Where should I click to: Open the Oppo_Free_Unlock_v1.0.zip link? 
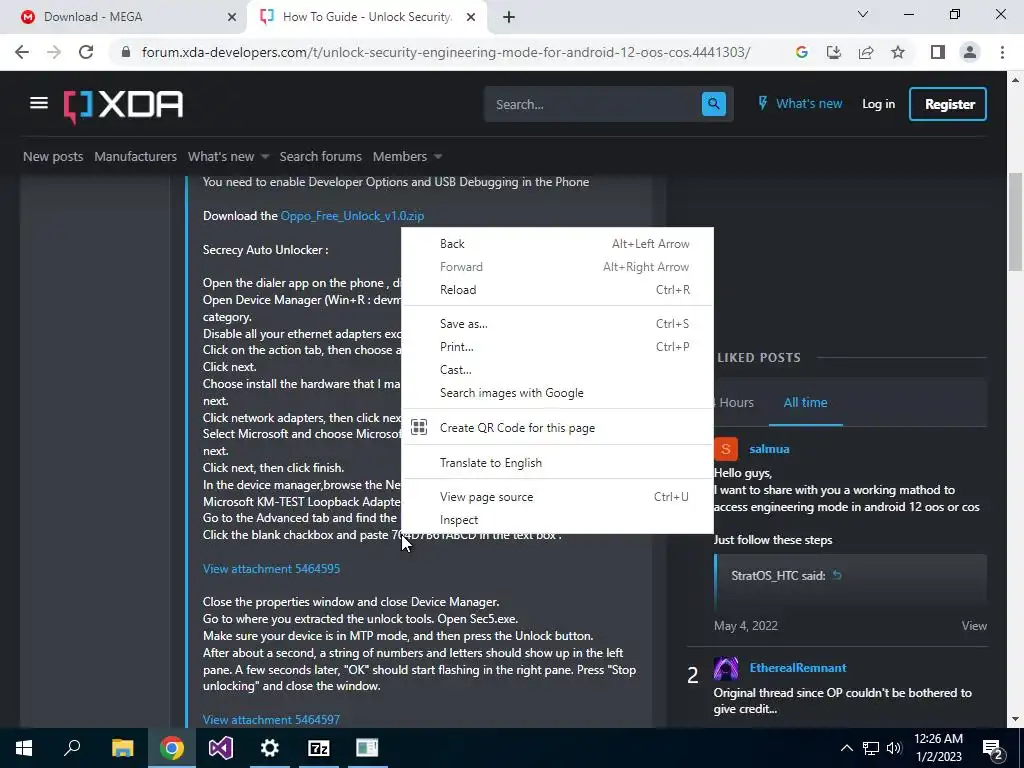352,216
